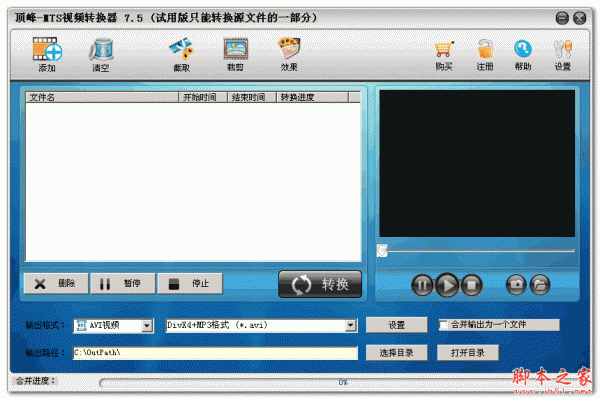The height and width of the screenshot is (399, 600).
Task: Click the 设置 button next to format
Action: [396, 325]
